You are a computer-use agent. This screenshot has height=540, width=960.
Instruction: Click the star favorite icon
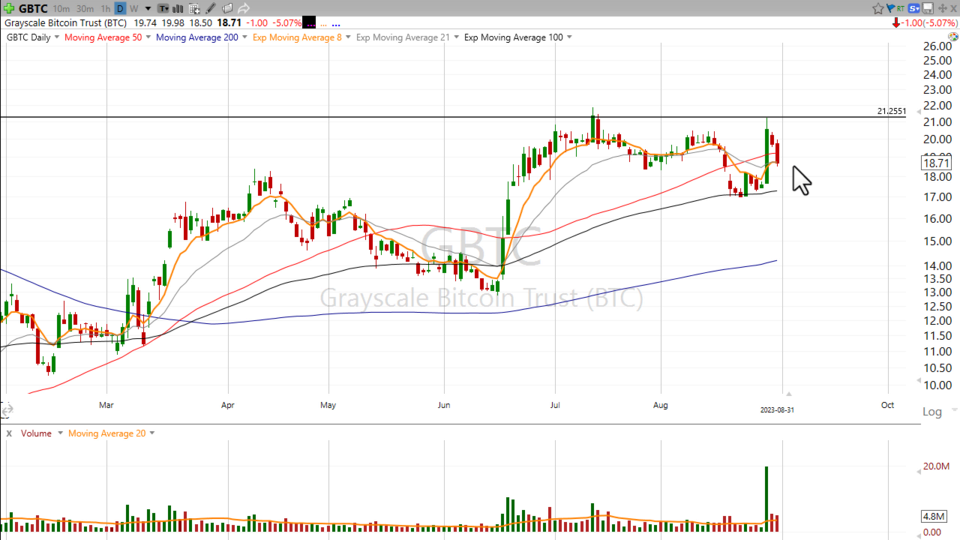[x=878, y=8]
